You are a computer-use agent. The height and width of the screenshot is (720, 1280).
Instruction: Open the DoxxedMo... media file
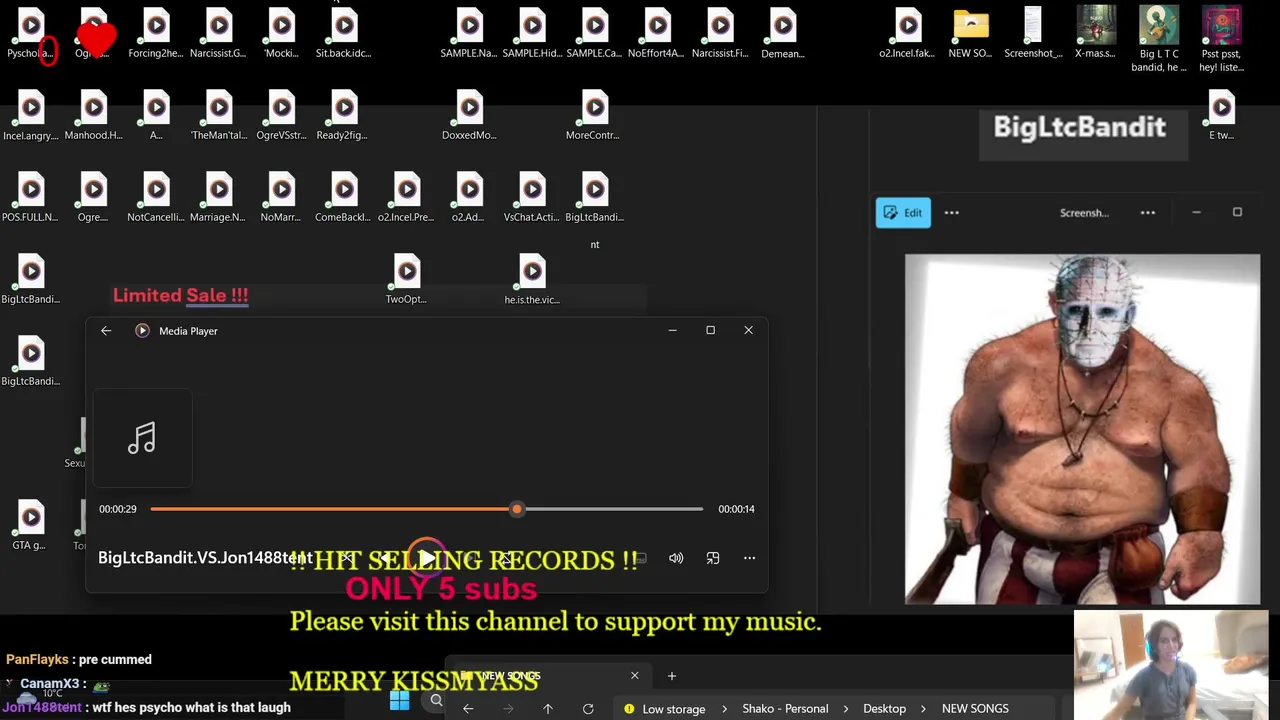[469, 116]
